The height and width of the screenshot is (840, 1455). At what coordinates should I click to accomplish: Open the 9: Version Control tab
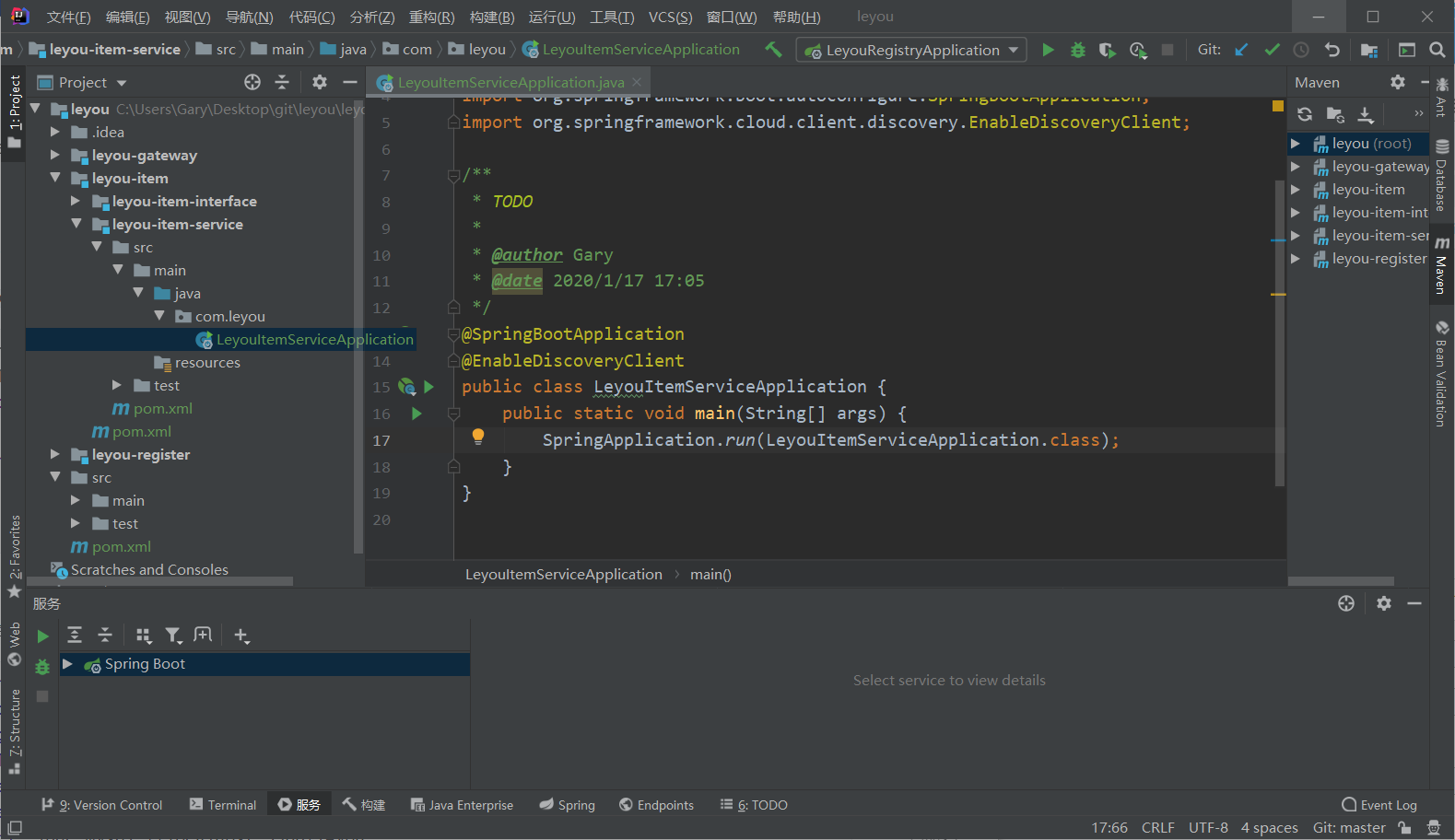(102, 804)
